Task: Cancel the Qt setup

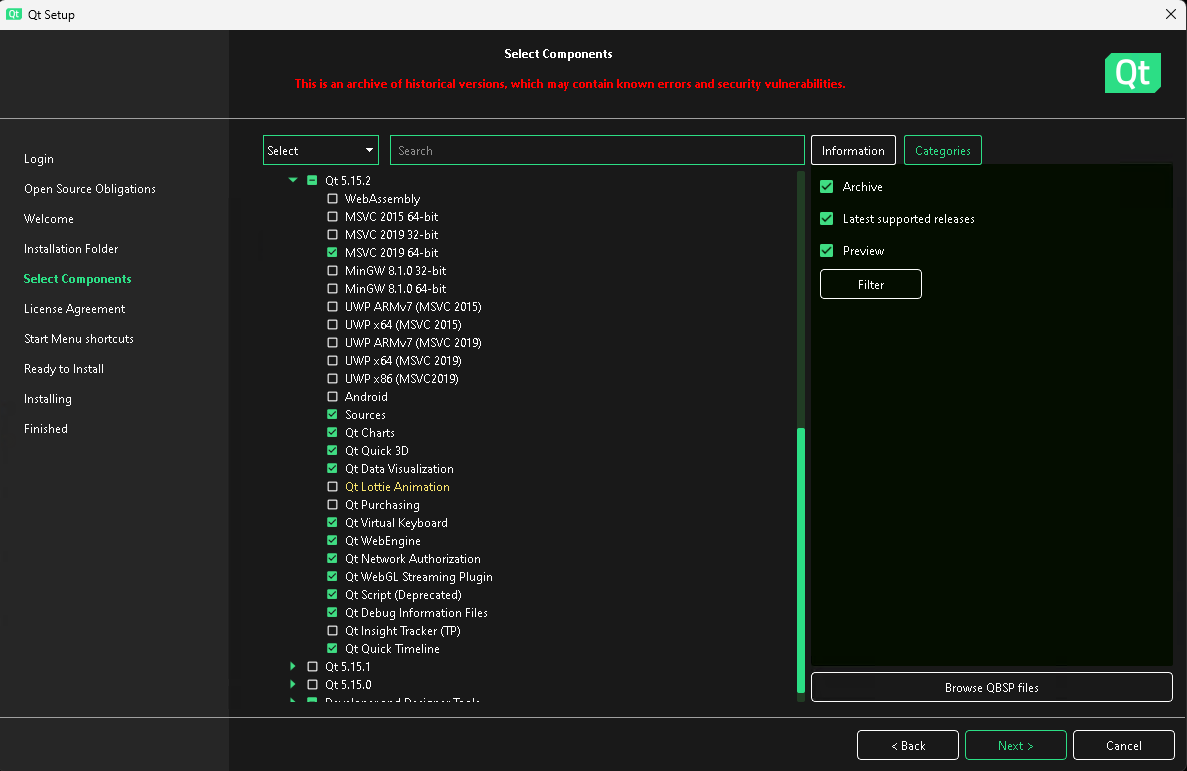Action: tap(1123, 745)
